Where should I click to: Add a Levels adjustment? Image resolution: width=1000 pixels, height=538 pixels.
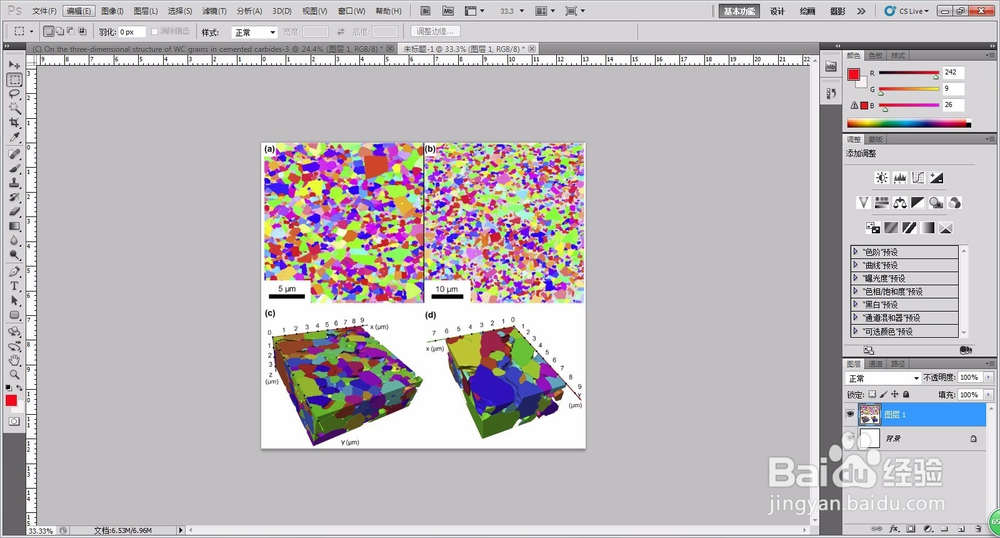click(x=900, y=178)
